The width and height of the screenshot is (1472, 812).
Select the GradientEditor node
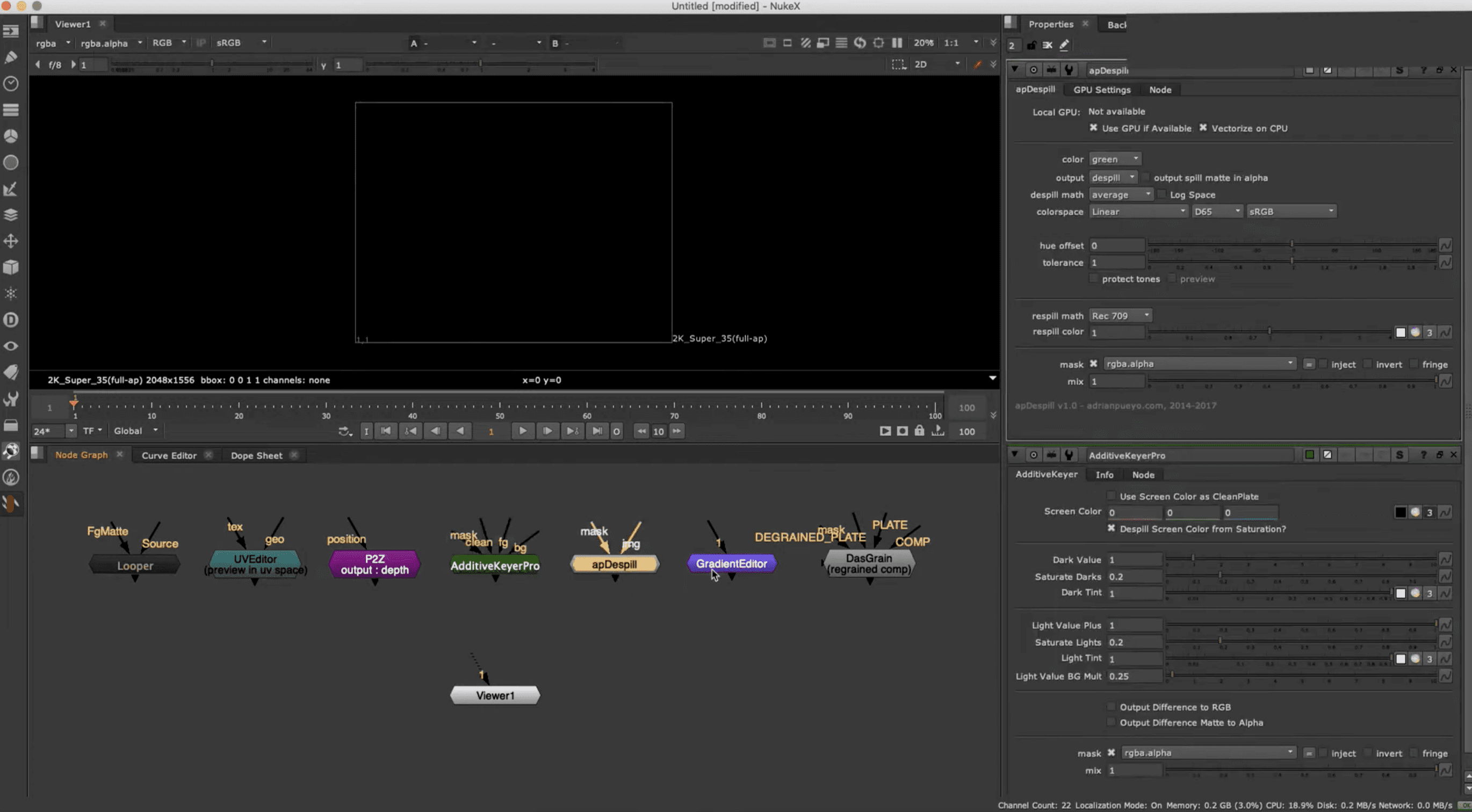click(x=731, y=563)
